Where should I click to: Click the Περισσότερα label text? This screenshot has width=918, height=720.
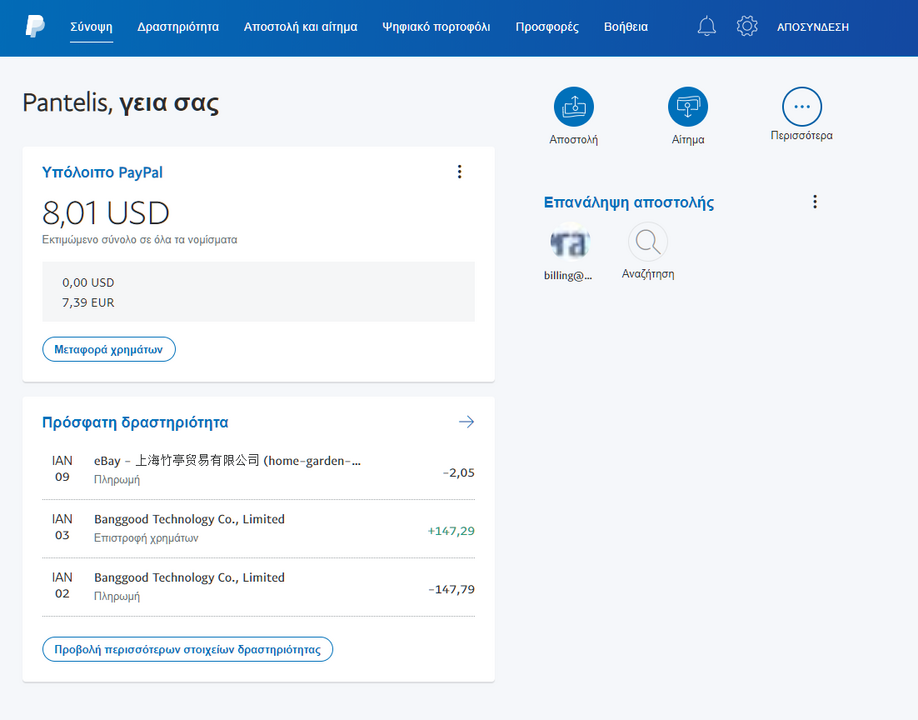point(801,135)
